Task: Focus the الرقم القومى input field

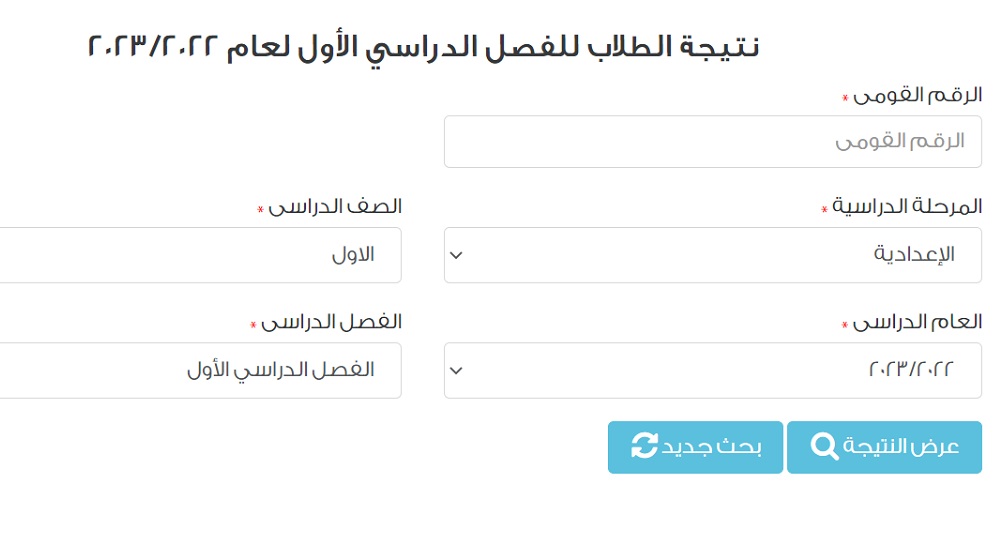Action: click(712, 142)
